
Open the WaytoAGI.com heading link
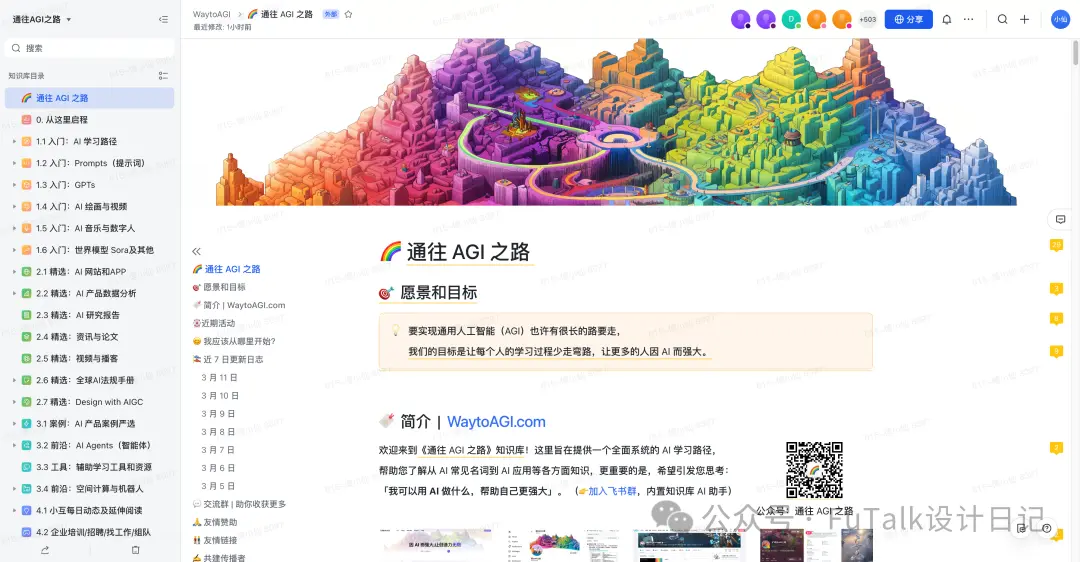[496, 422]
